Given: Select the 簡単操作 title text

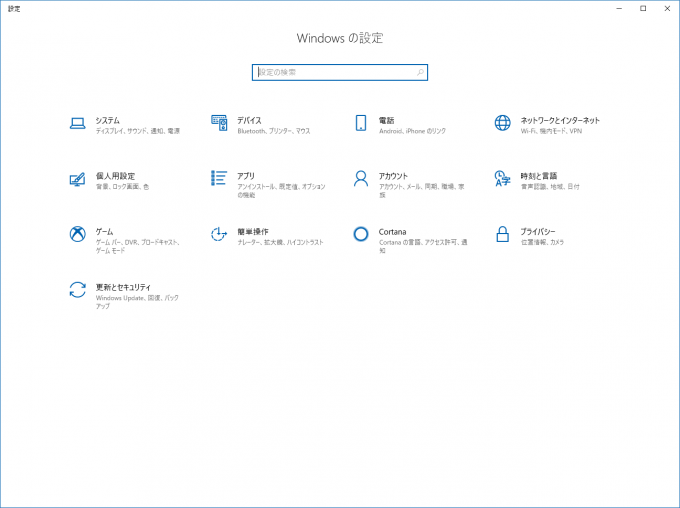Looking at the screenshot, I should point(253,232).
